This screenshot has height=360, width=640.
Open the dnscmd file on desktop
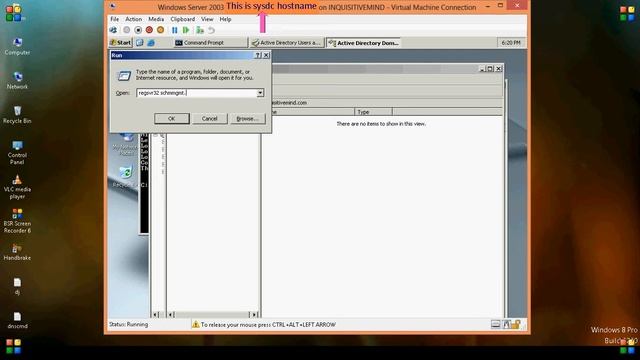click(17, 320)
